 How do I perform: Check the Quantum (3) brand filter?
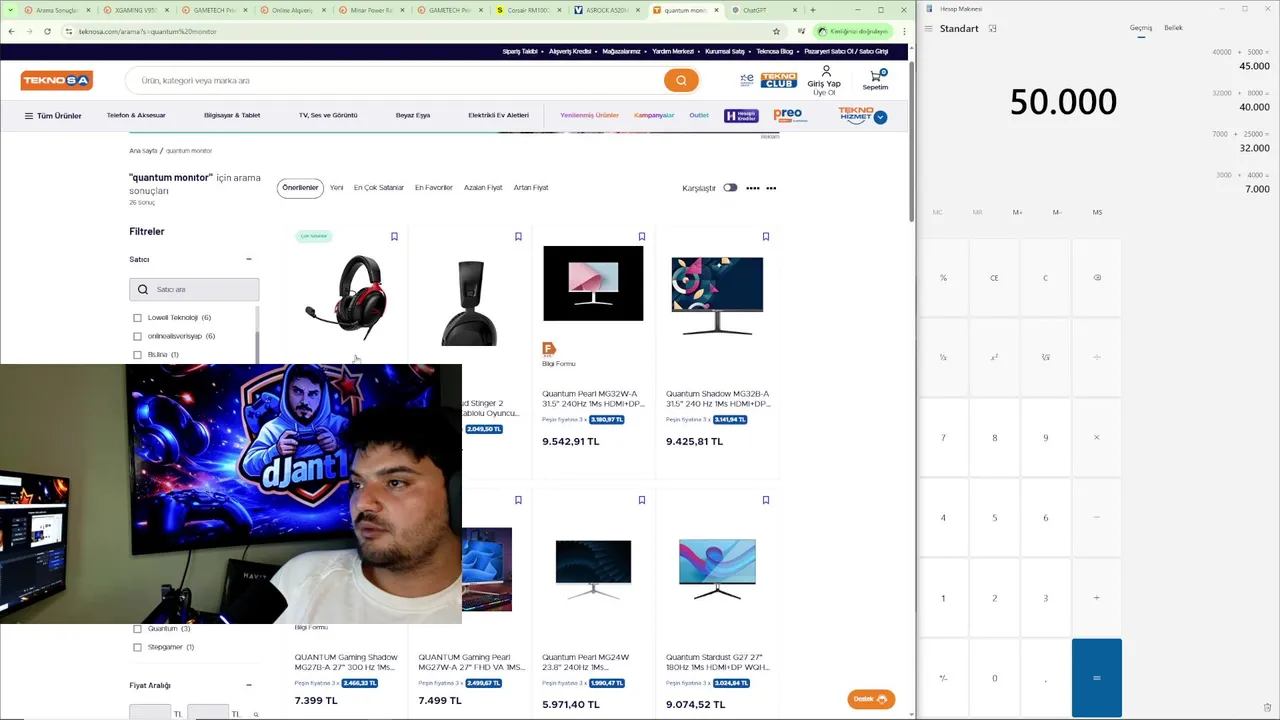pyautogui.click(x=138, y=629)
